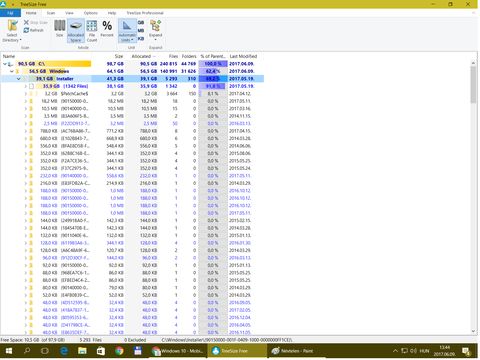Sort by Folders column header
The width and height of the screenshot is (480, 360).
189,56
